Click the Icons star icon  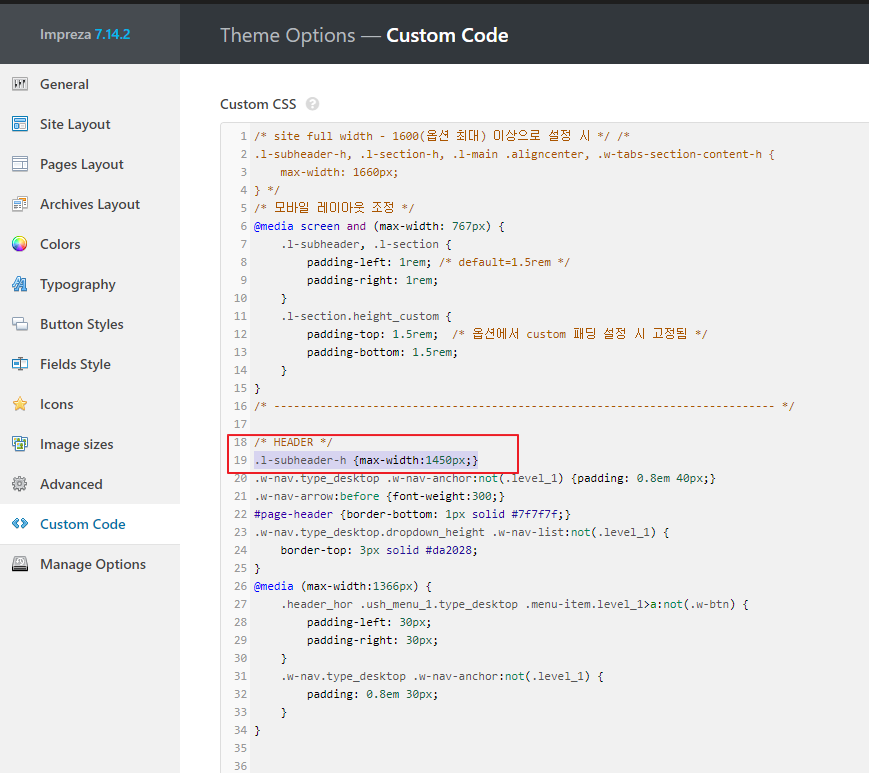tap(20, 404)
